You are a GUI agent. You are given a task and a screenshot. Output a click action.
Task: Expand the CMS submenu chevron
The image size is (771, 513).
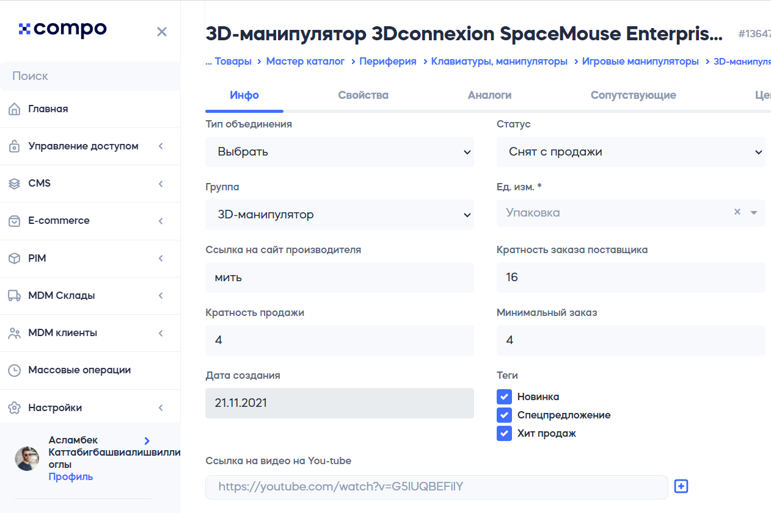161,183
